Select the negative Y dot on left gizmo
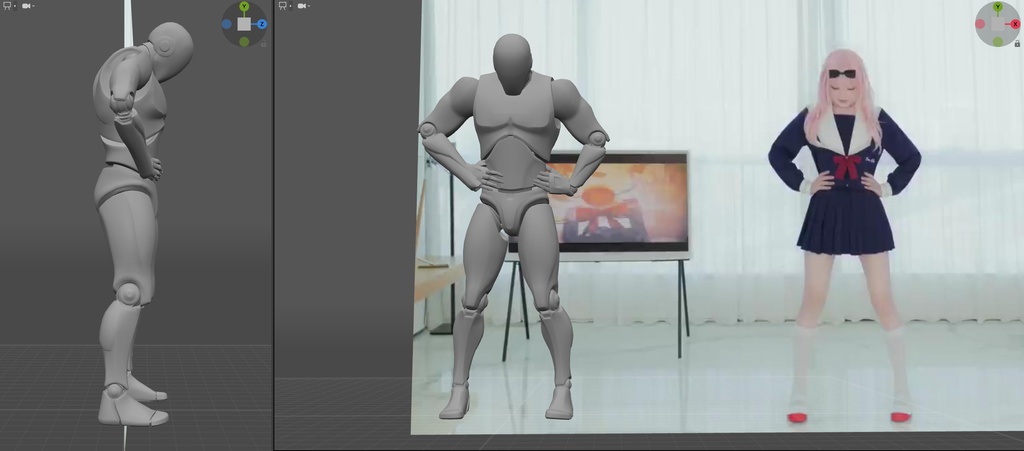Image resolution: width=1024 pixels, height=451 pixels. 244,42
